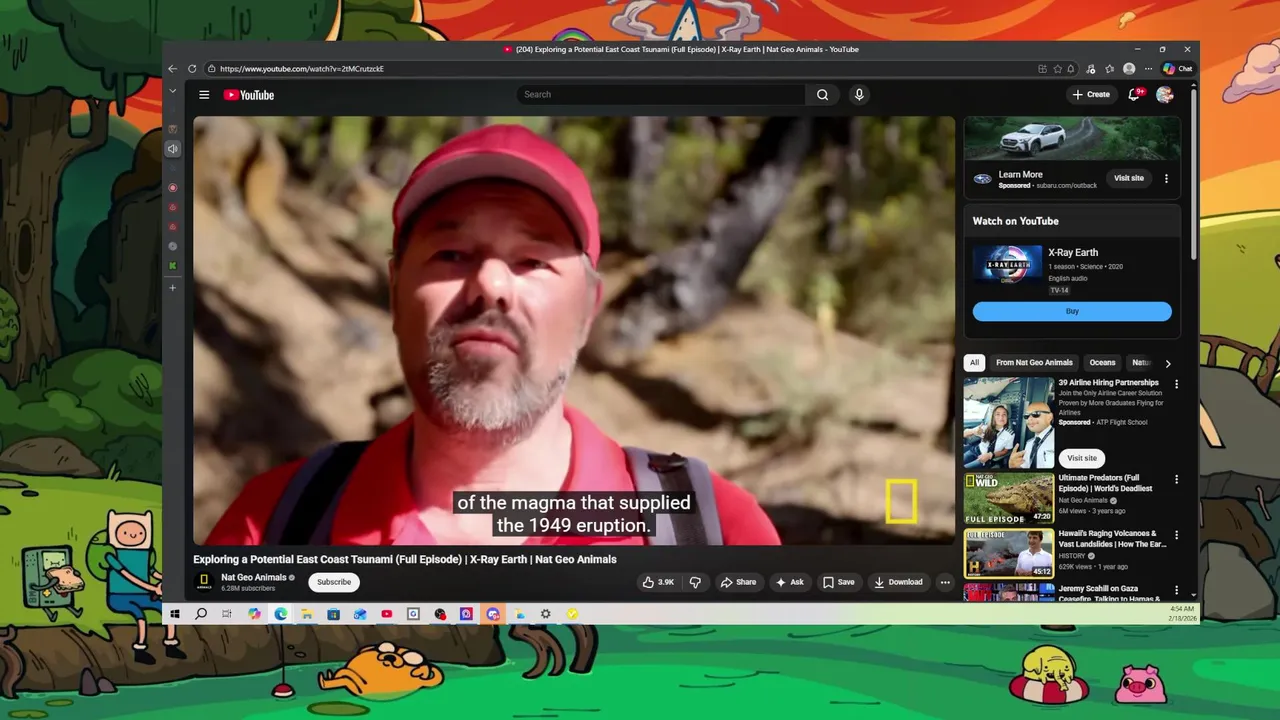Select the From Nat Geo Animals chip

coord(1034,363)
